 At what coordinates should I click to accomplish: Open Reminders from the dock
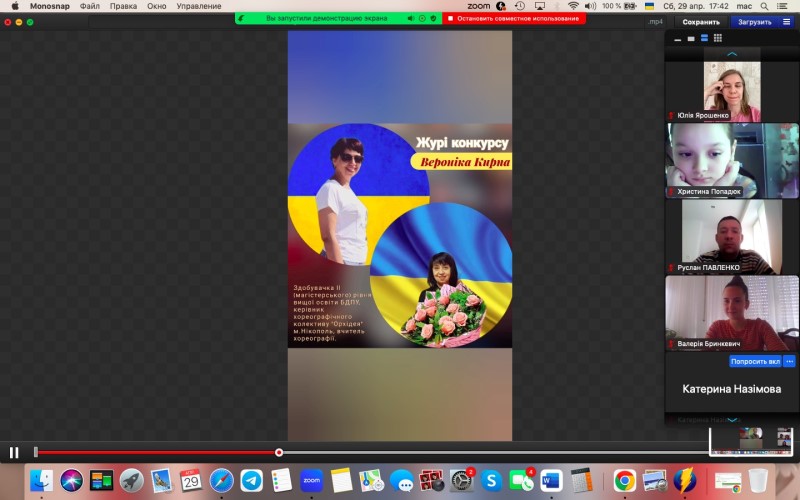[282, 481]
